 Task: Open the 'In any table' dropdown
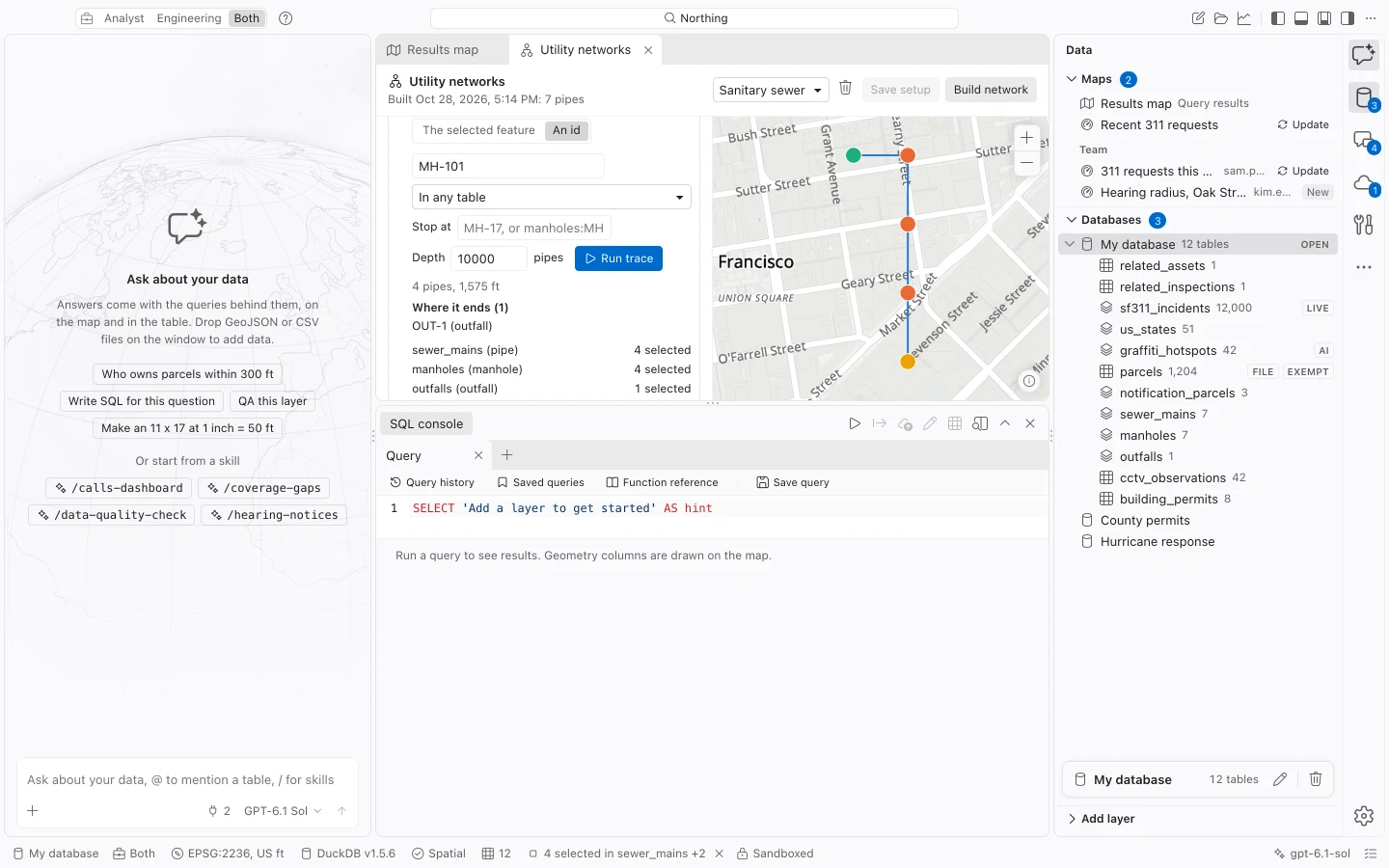[552, 197]
